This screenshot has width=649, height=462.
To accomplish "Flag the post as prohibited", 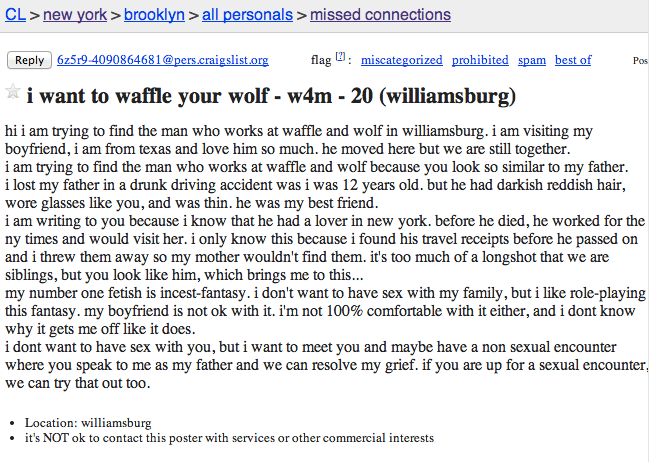I will coord(480,60).
